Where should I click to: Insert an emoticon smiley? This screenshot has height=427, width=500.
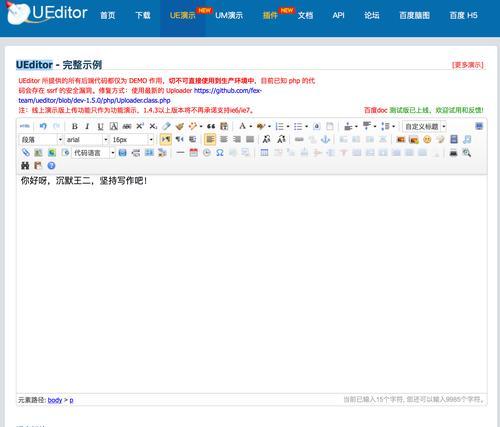[427, 139]
